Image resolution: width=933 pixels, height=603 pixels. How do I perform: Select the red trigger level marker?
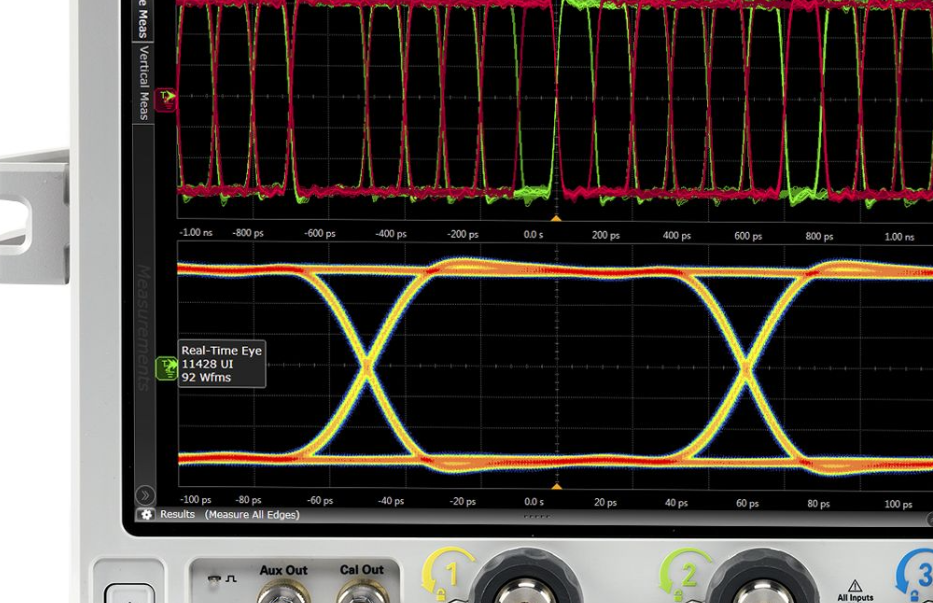click(x=166, y=99)
